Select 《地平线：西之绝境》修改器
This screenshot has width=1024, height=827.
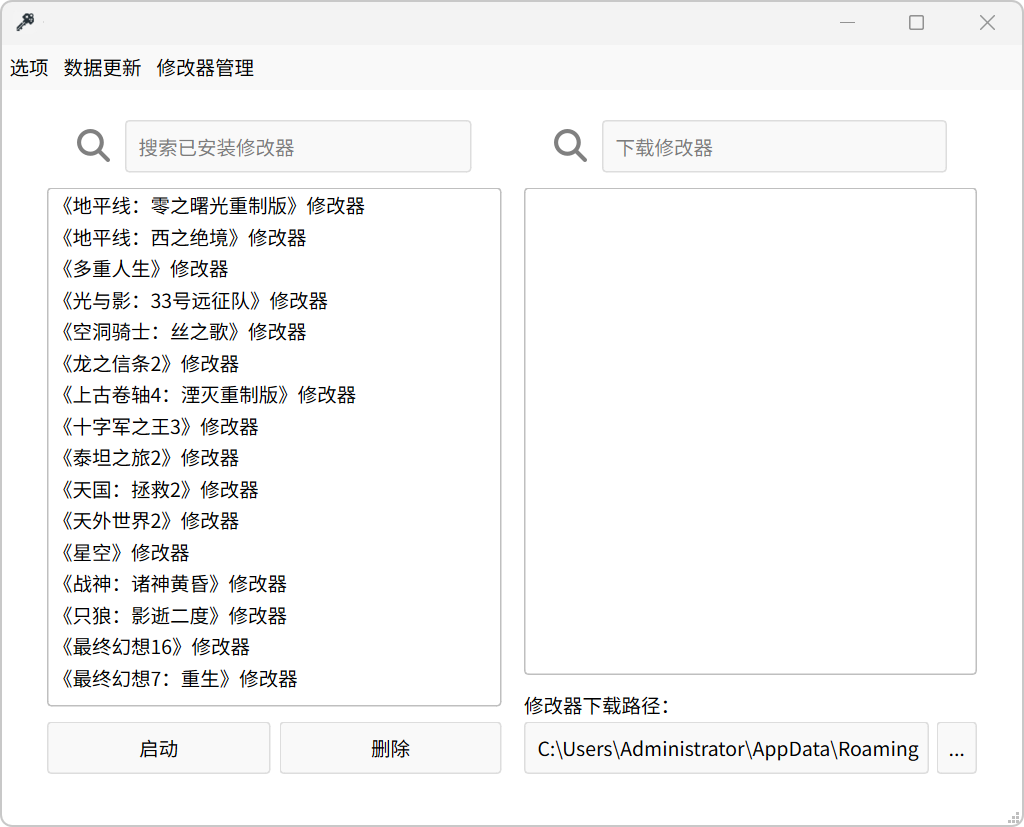coord(274,238)
